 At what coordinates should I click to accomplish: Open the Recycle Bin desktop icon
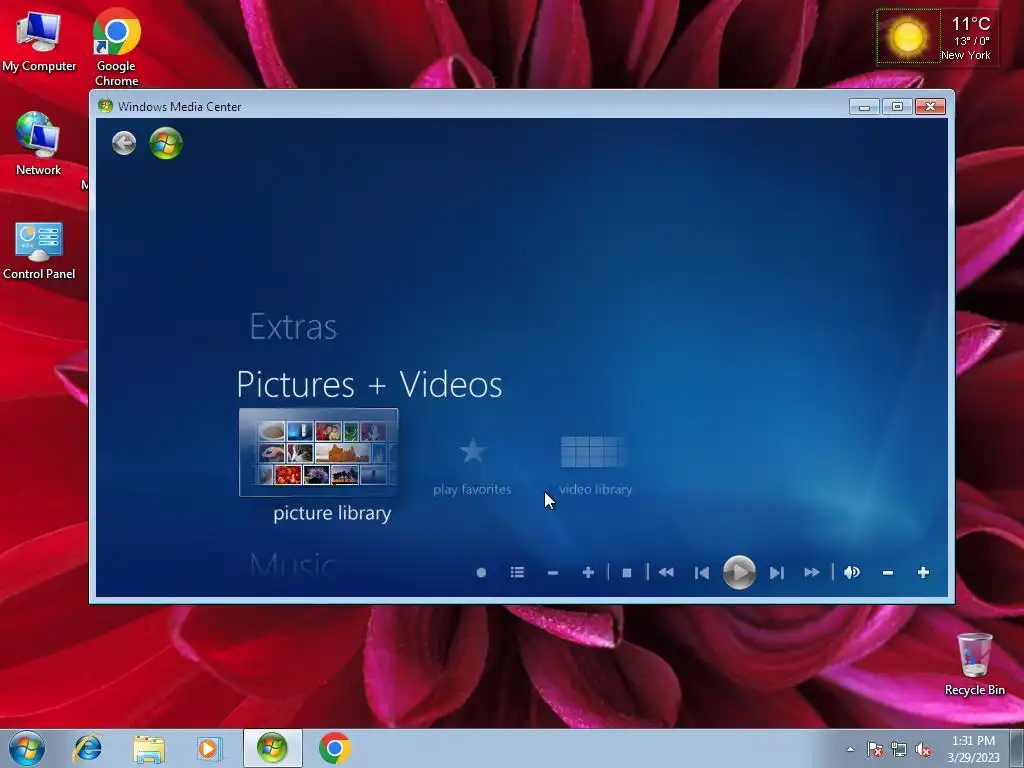[974, 664]
